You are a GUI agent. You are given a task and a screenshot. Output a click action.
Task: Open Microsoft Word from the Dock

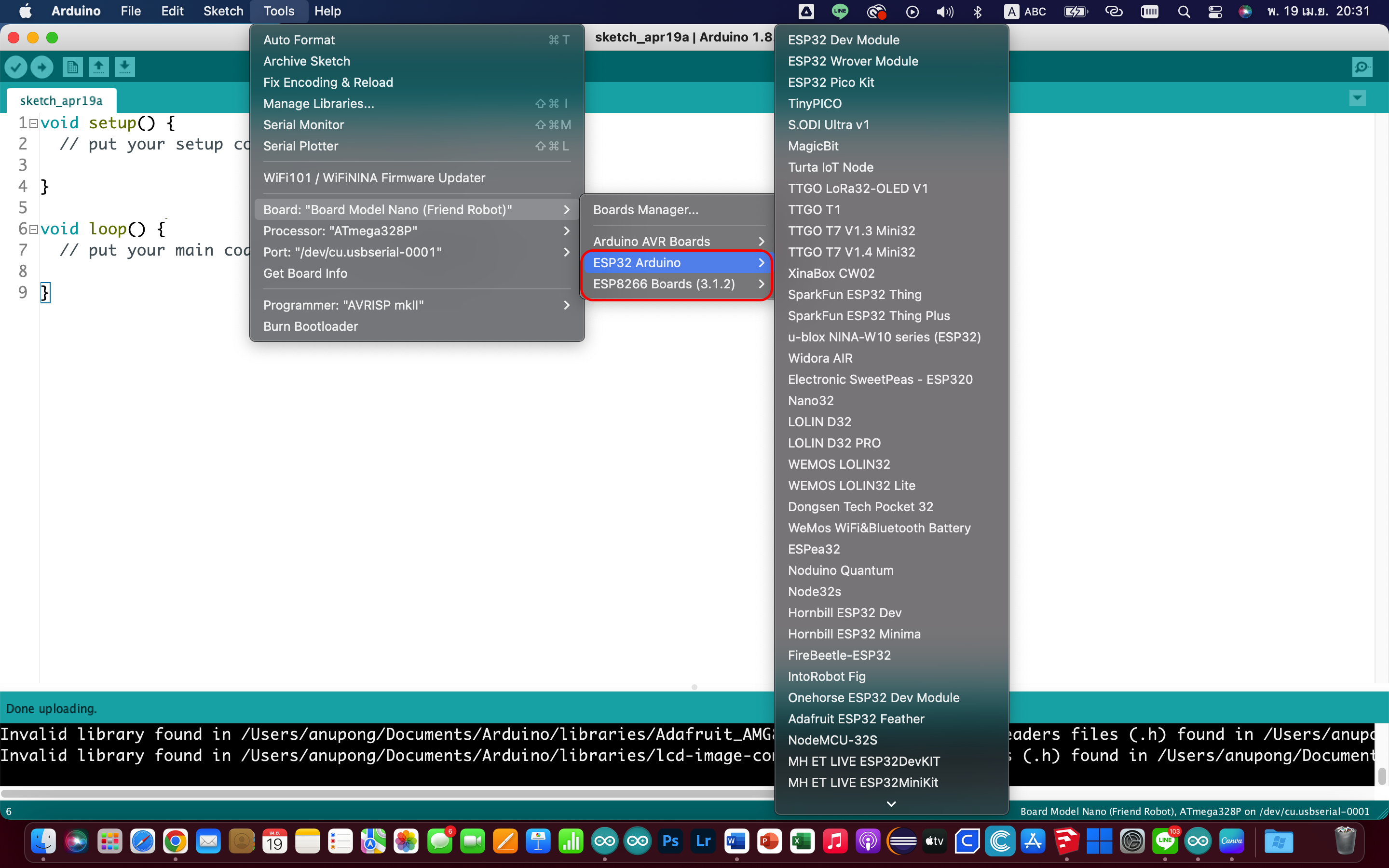[x=736, y=842]
